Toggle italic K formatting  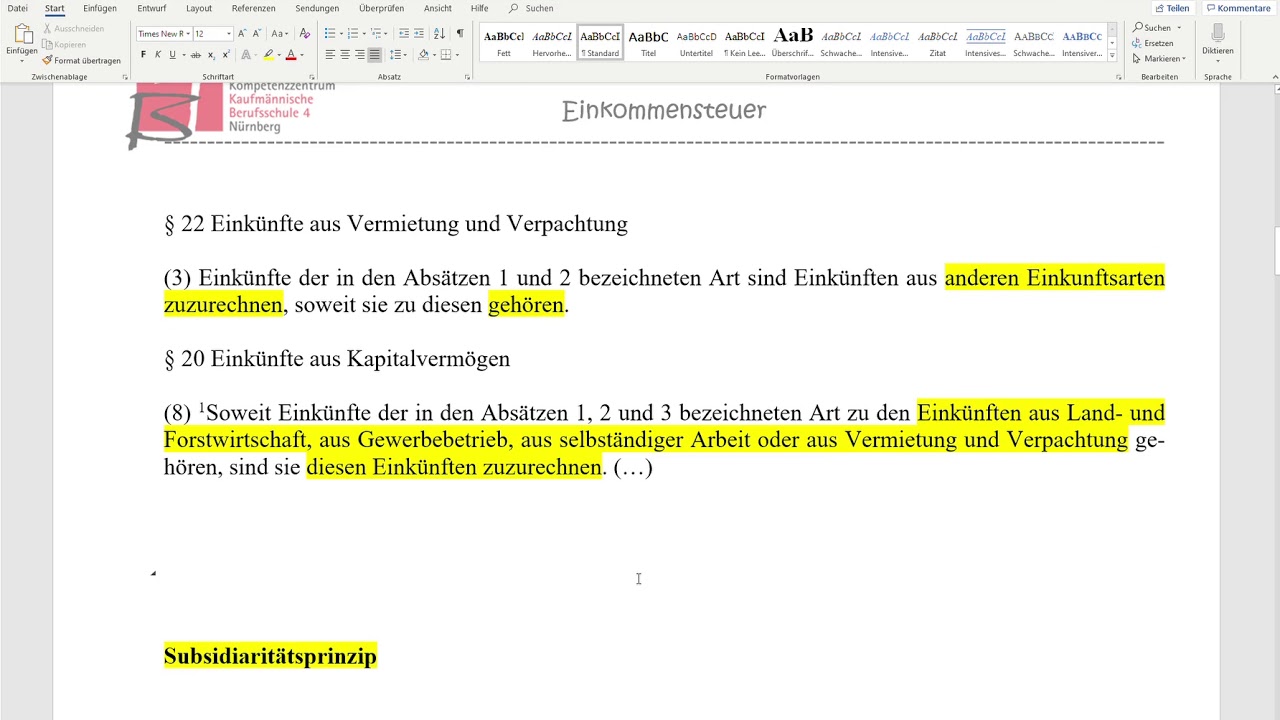coord(157,55)
